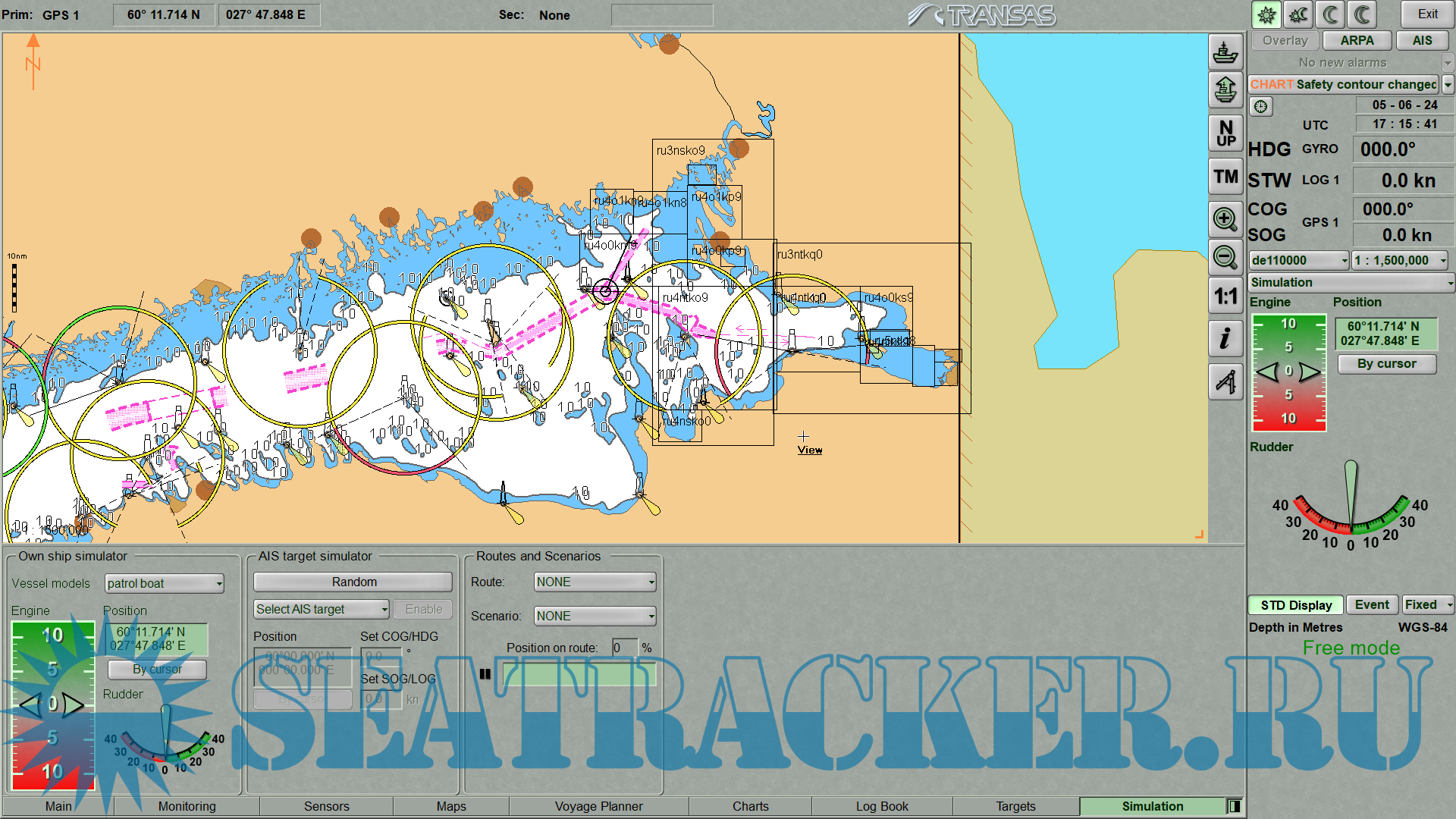1456x819 pixels.
Task: Select the divider measurement tool icon
Action: pos(1225,381)
